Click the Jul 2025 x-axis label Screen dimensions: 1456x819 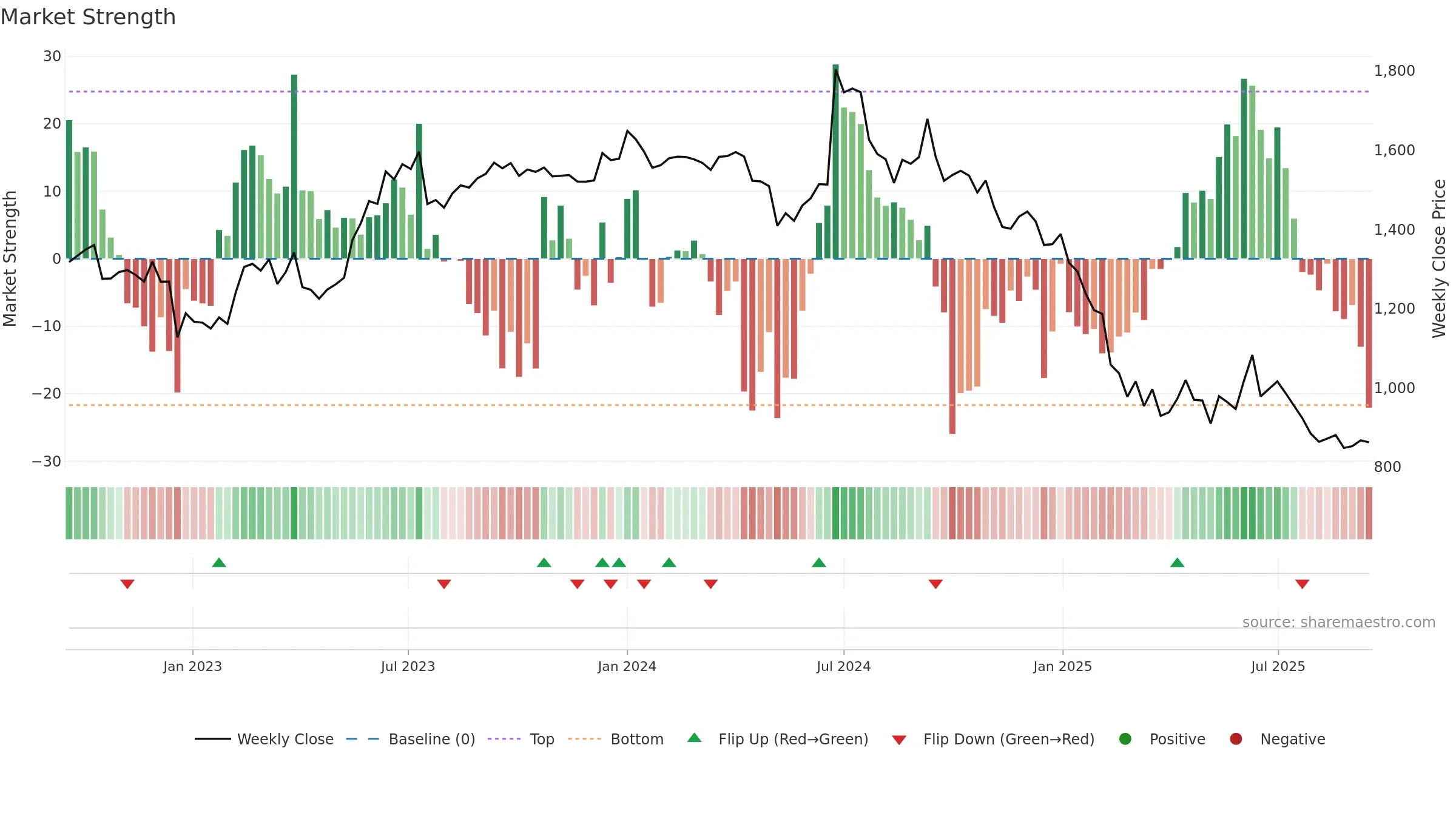coord(1278,666)
